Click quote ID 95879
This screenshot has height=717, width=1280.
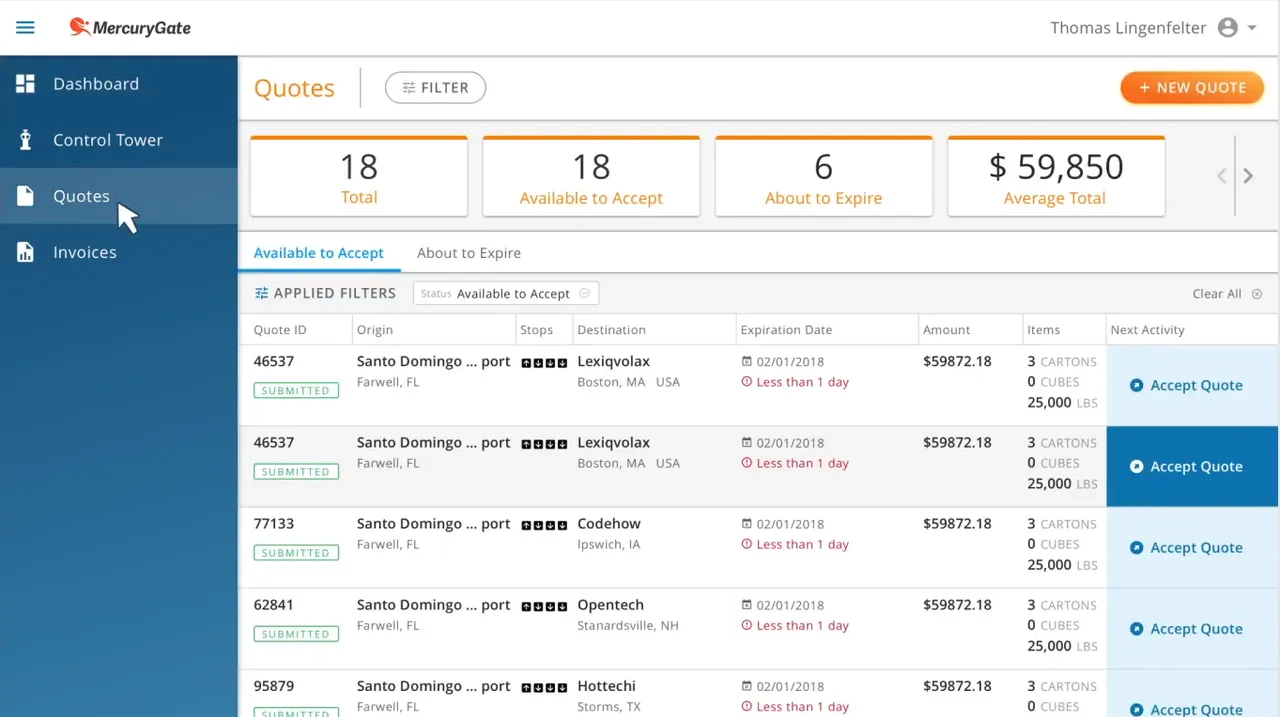tap(274, 686)
